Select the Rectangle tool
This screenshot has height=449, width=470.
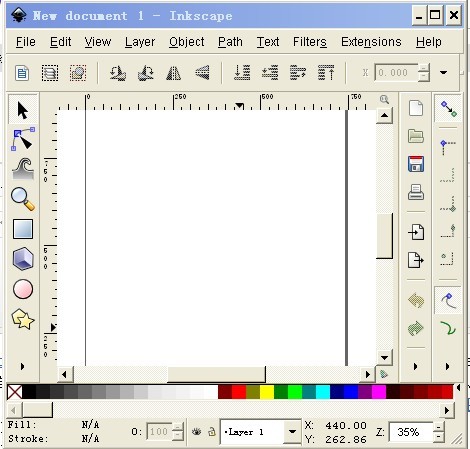[x=23, y=229]
